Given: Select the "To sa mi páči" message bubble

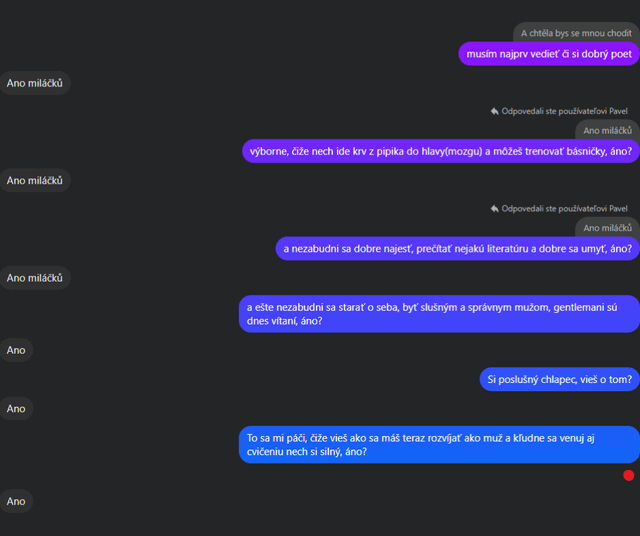Looking at the screenshot, I should [439, 445].
